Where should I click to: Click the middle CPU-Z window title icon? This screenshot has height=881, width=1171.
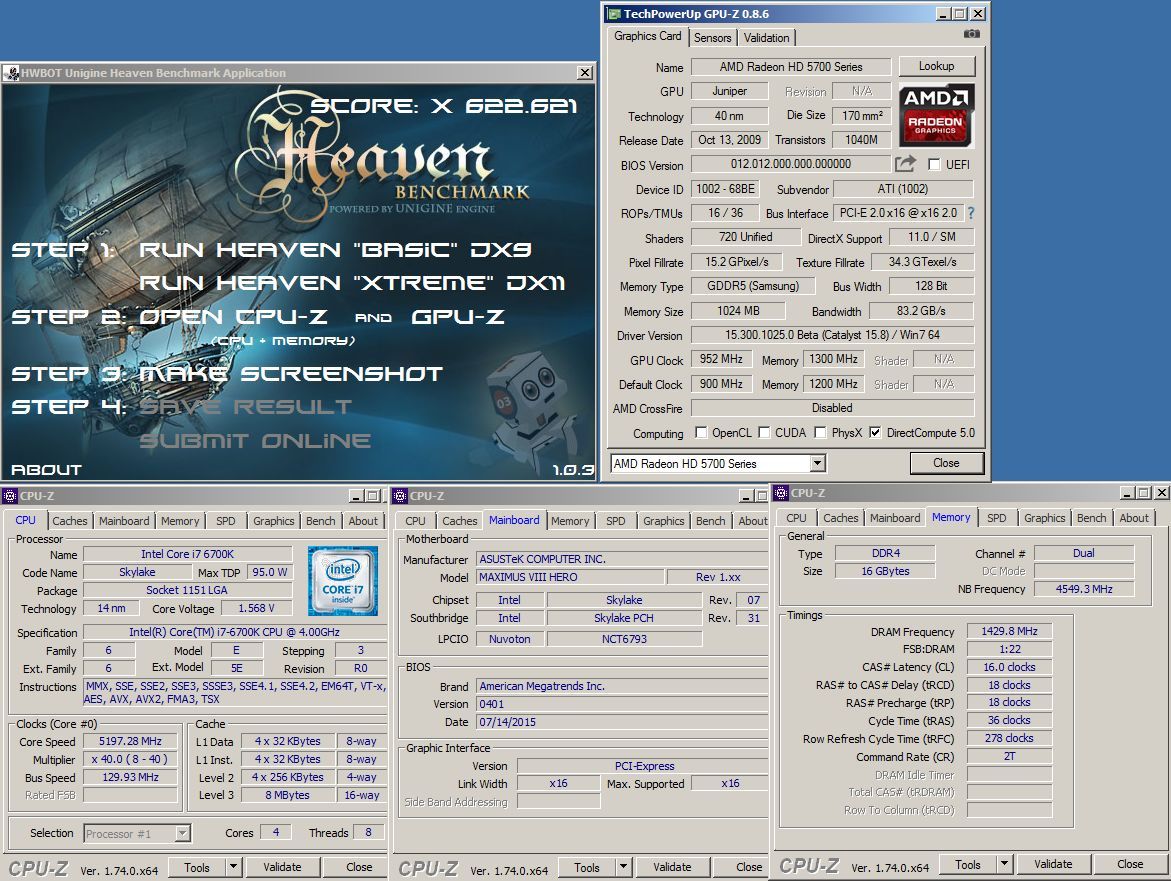tap(400, 496)
